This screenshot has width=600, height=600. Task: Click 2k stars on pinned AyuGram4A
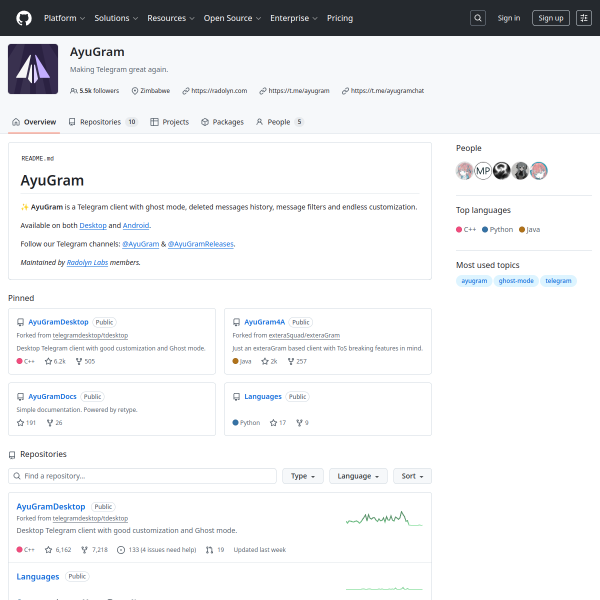coord(269,361)
